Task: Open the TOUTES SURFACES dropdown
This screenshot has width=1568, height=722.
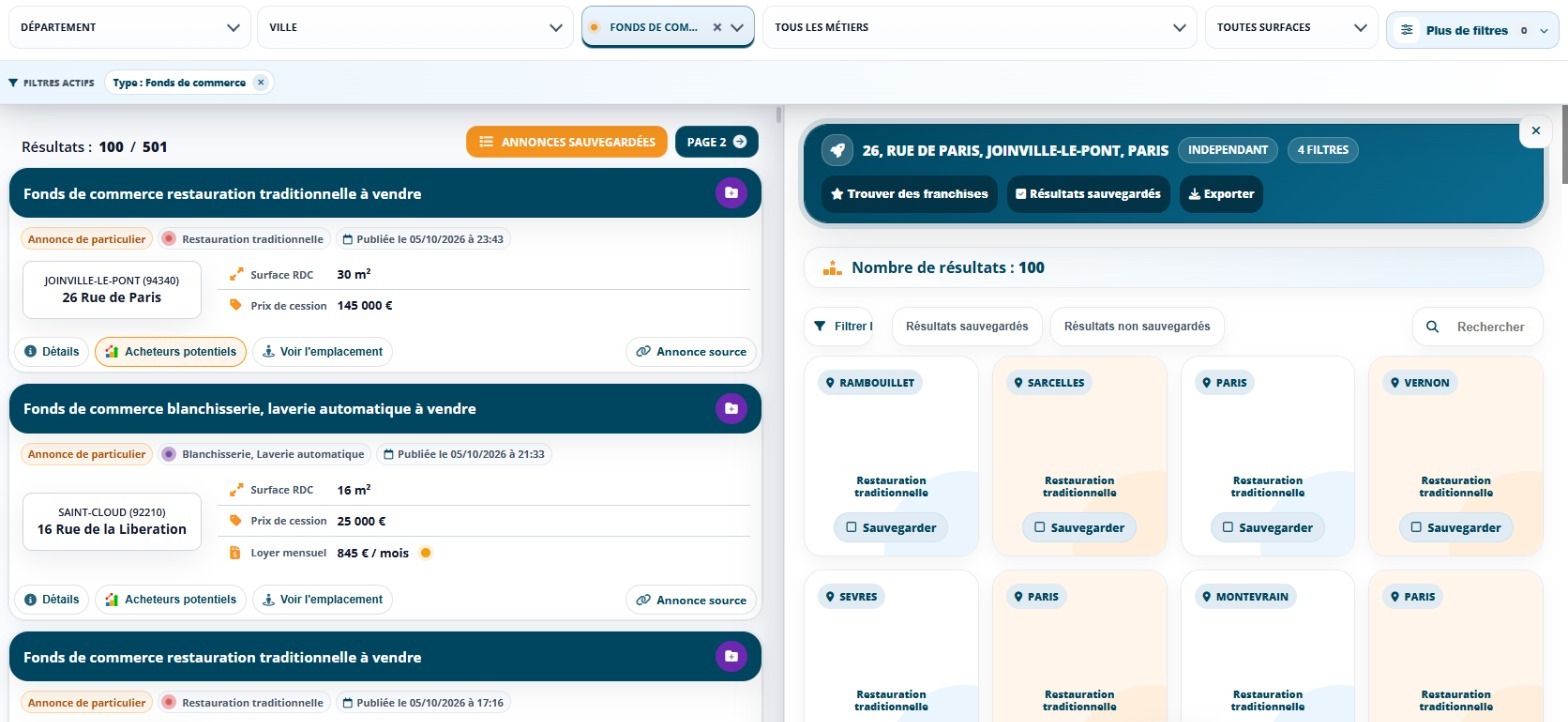Action: click(x=1290, y=28)
